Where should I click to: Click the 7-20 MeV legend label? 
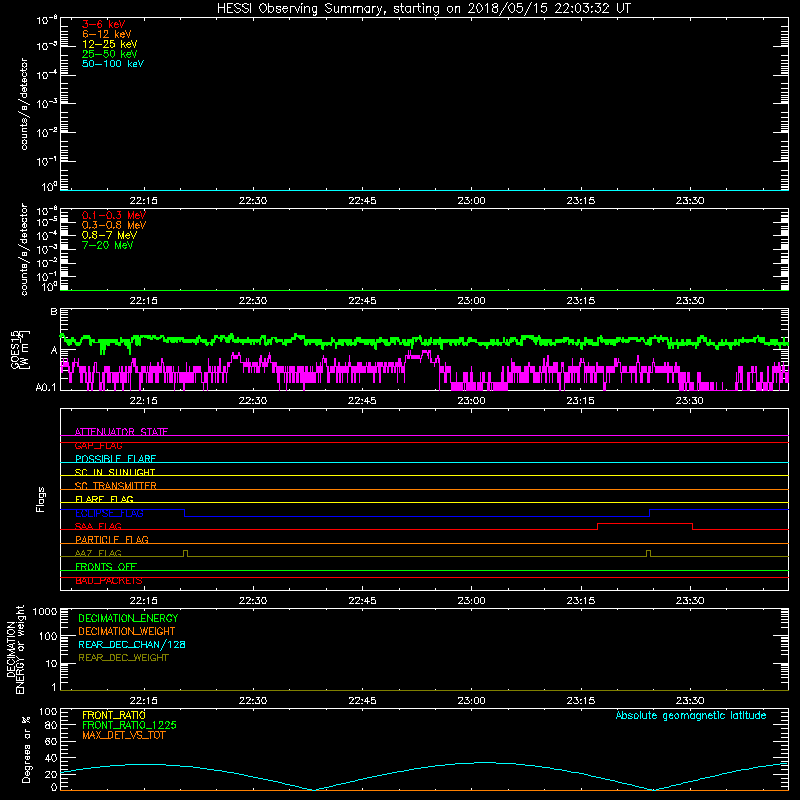[107, 245]
